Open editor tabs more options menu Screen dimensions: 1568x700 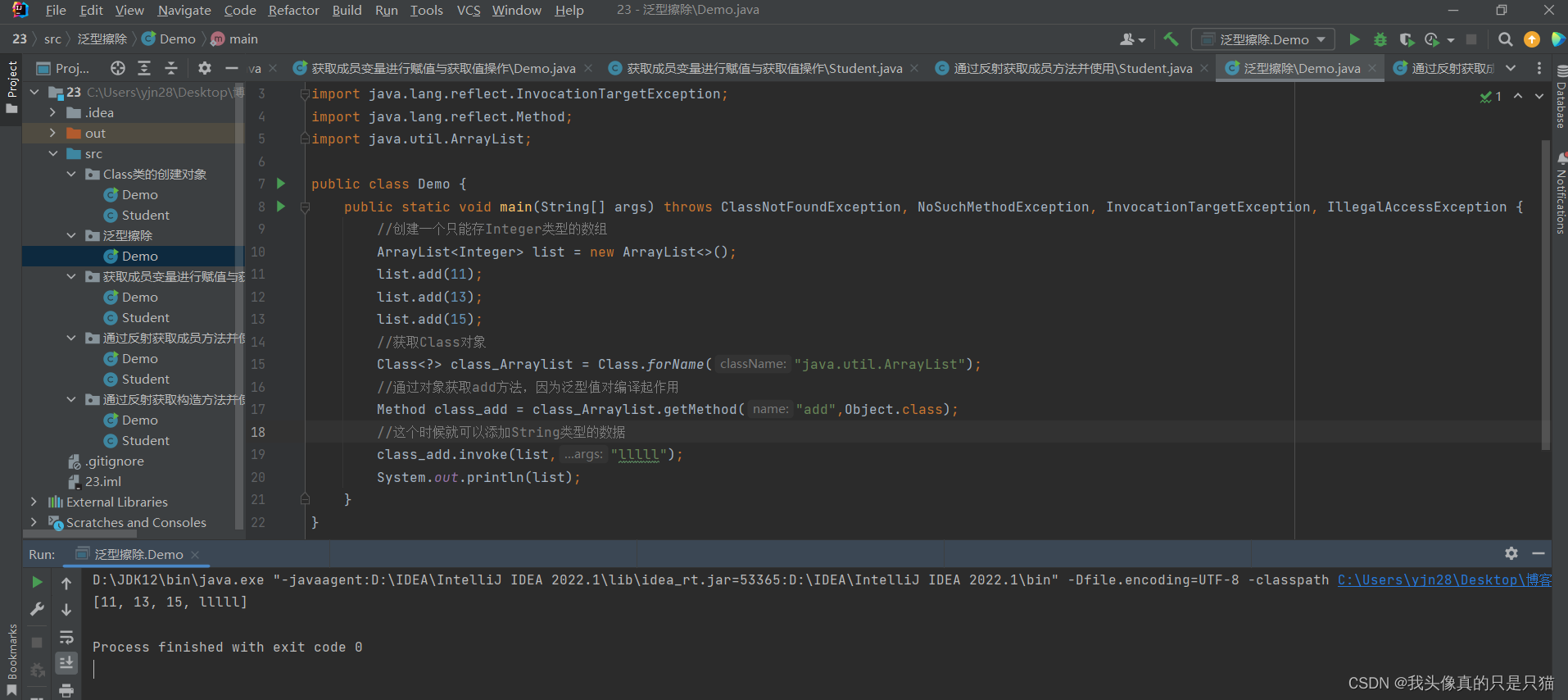click(x=1539, y=68)
